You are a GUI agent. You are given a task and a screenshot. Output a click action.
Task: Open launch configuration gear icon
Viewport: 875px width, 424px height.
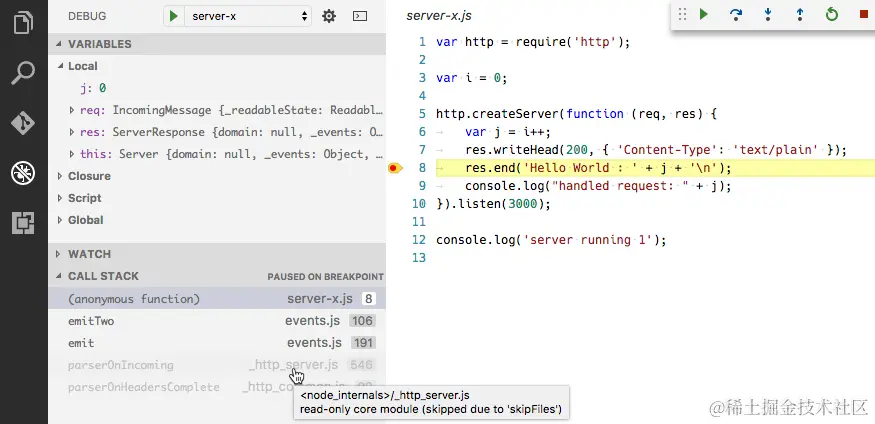pyautogui.click(x=329, y=16)
